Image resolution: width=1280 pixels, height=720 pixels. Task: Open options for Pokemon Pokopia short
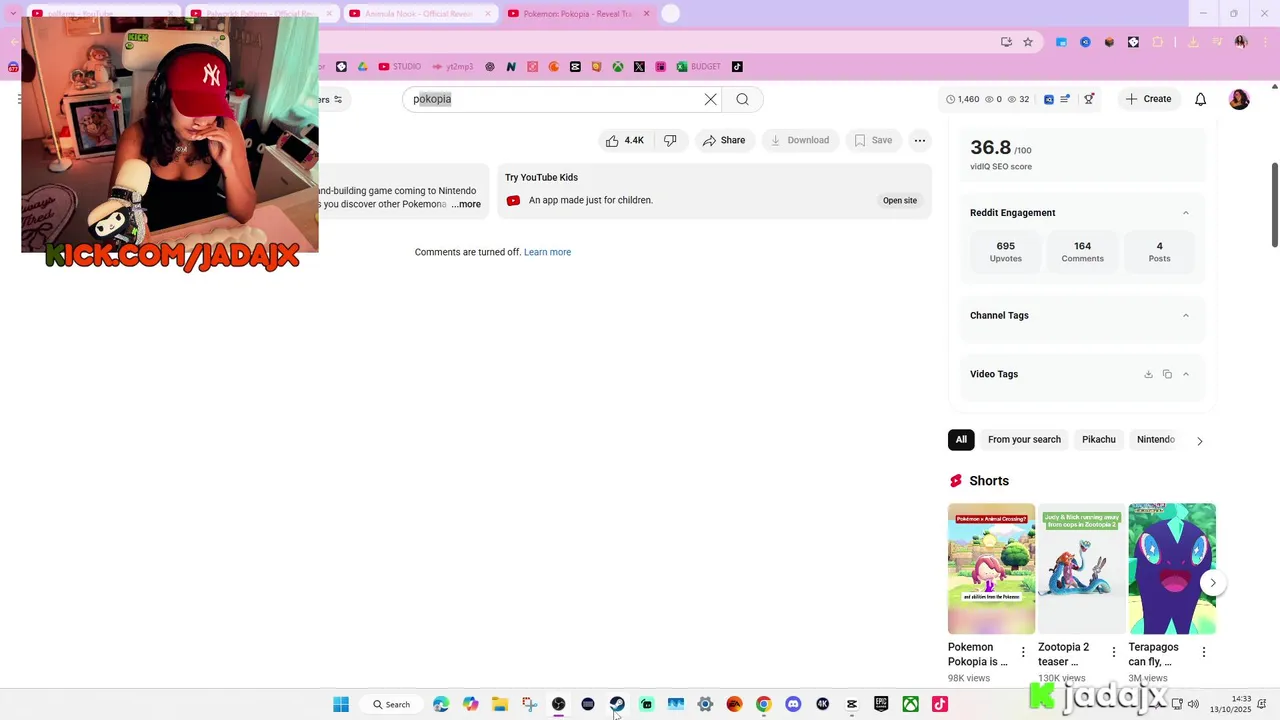[1023, 652]
